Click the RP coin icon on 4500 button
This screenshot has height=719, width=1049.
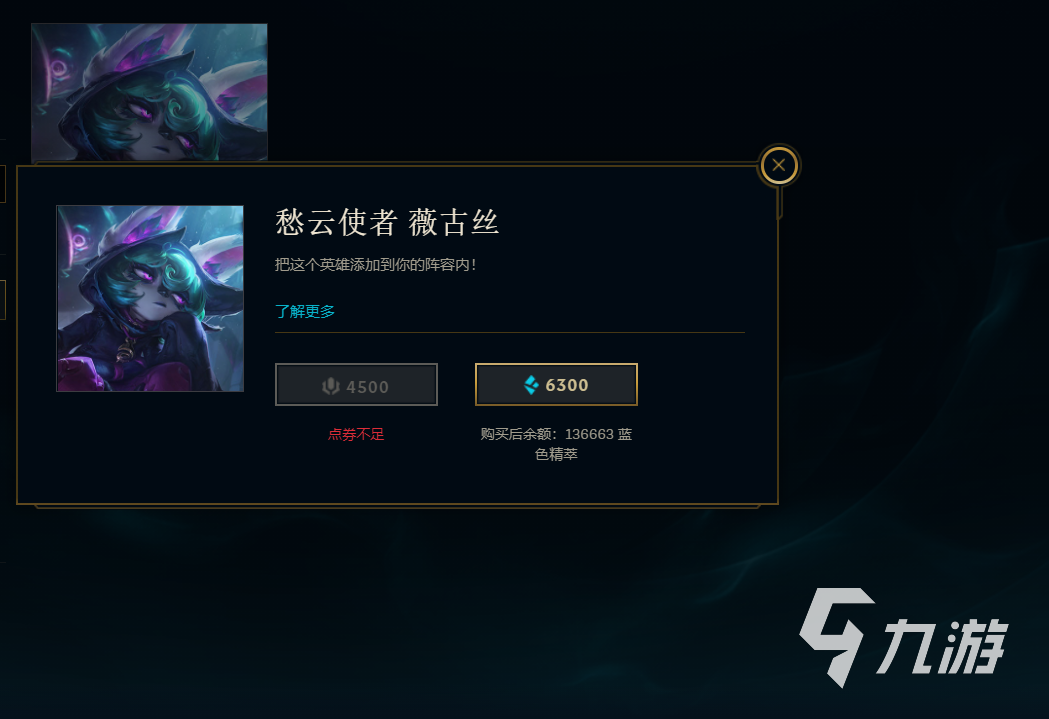click(x=331, y=386)
